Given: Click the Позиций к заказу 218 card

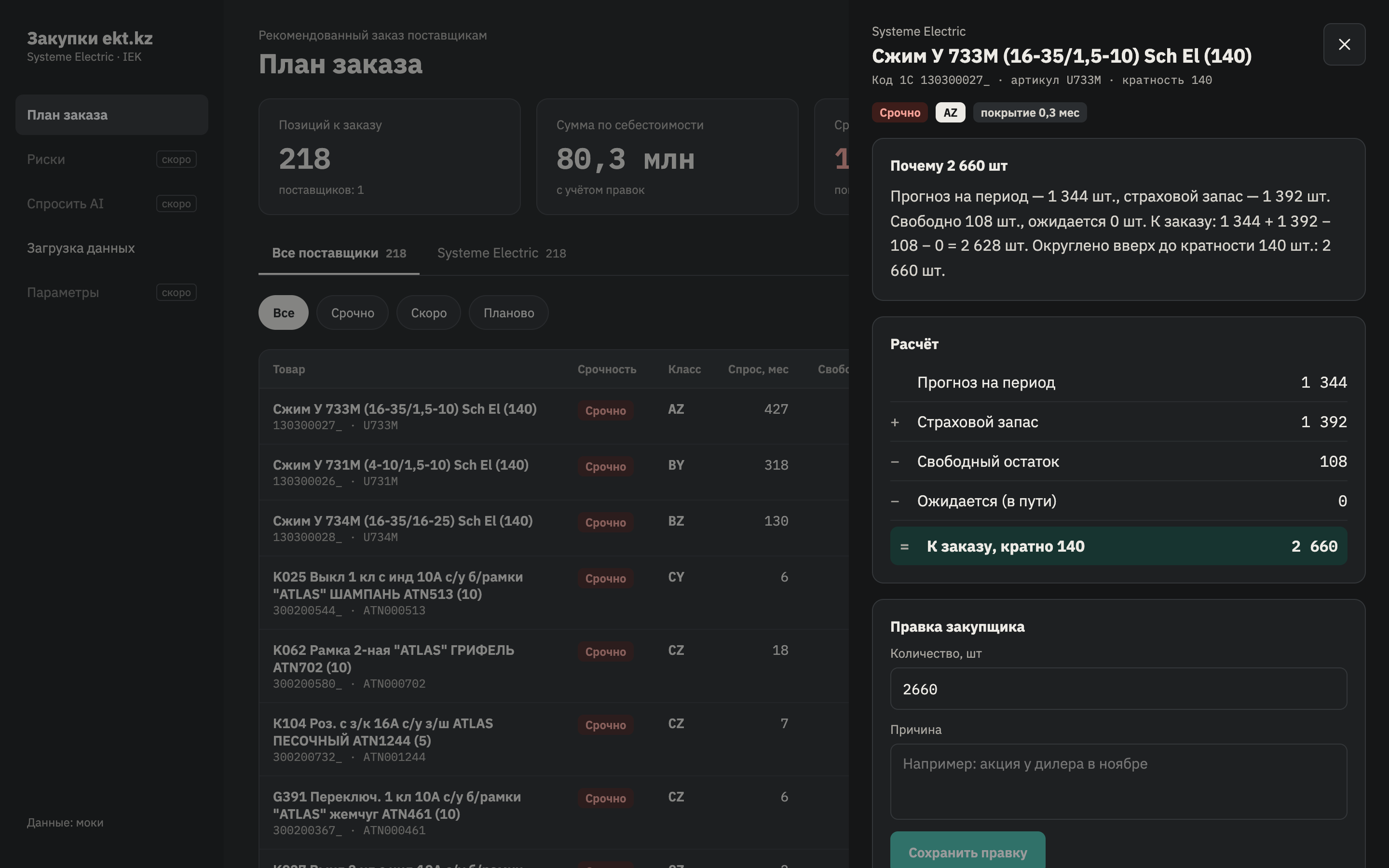Looking at the screenshot, I should click(389, 157).
